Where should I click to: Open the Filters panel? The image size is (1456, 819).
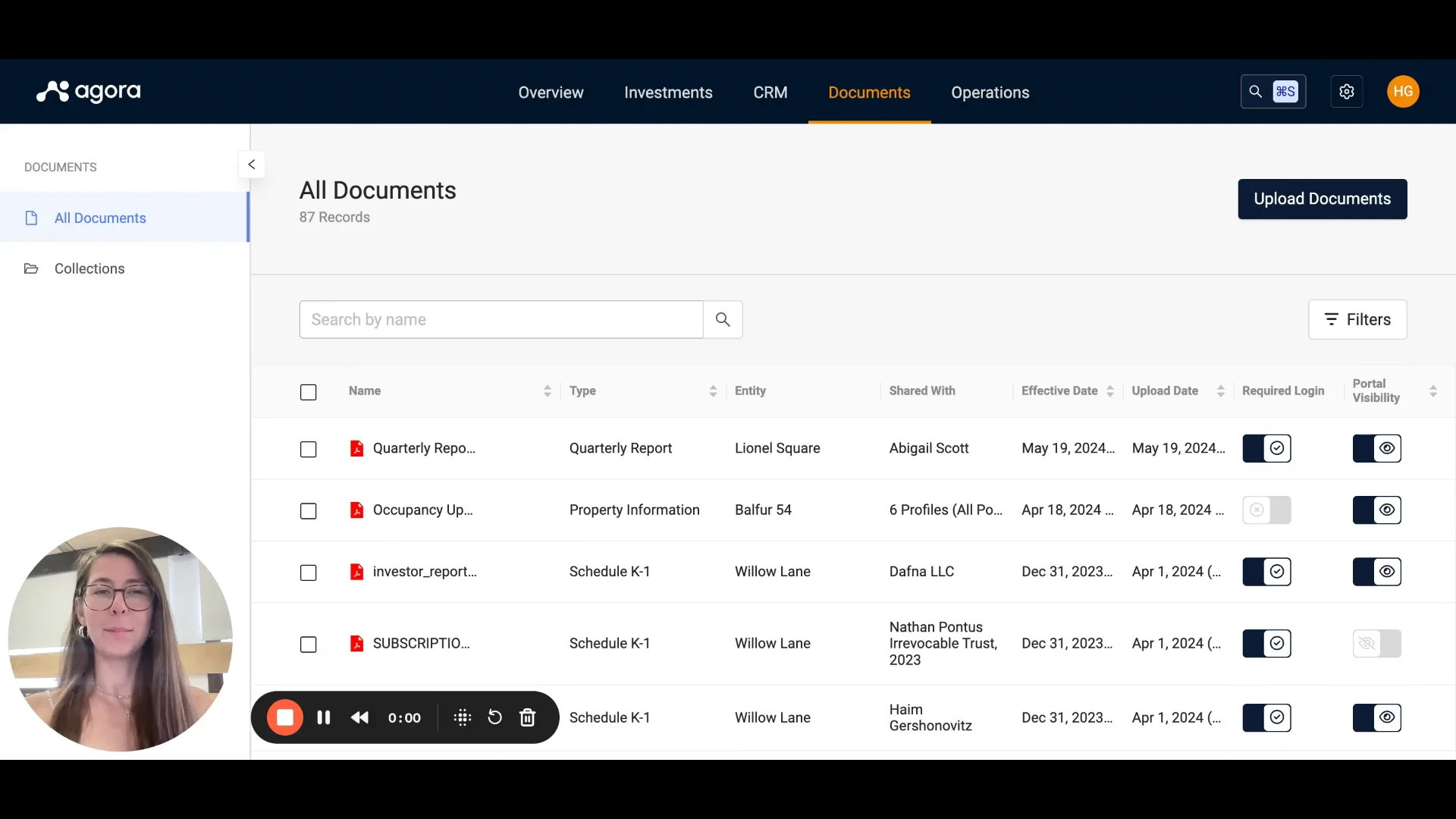(x=1357, y=319)
